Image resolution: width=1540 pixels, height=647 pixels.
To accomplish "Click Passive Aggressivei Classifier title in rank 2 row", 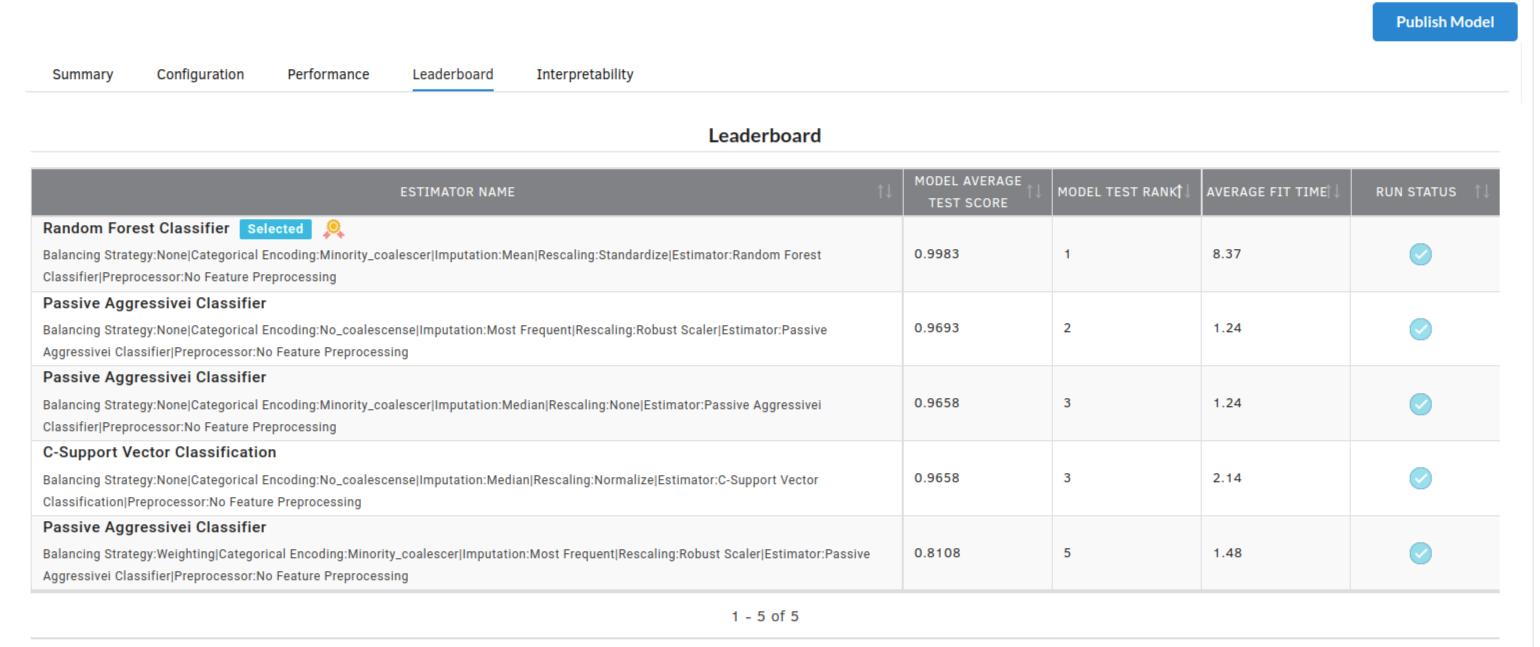I will [154, 303].
